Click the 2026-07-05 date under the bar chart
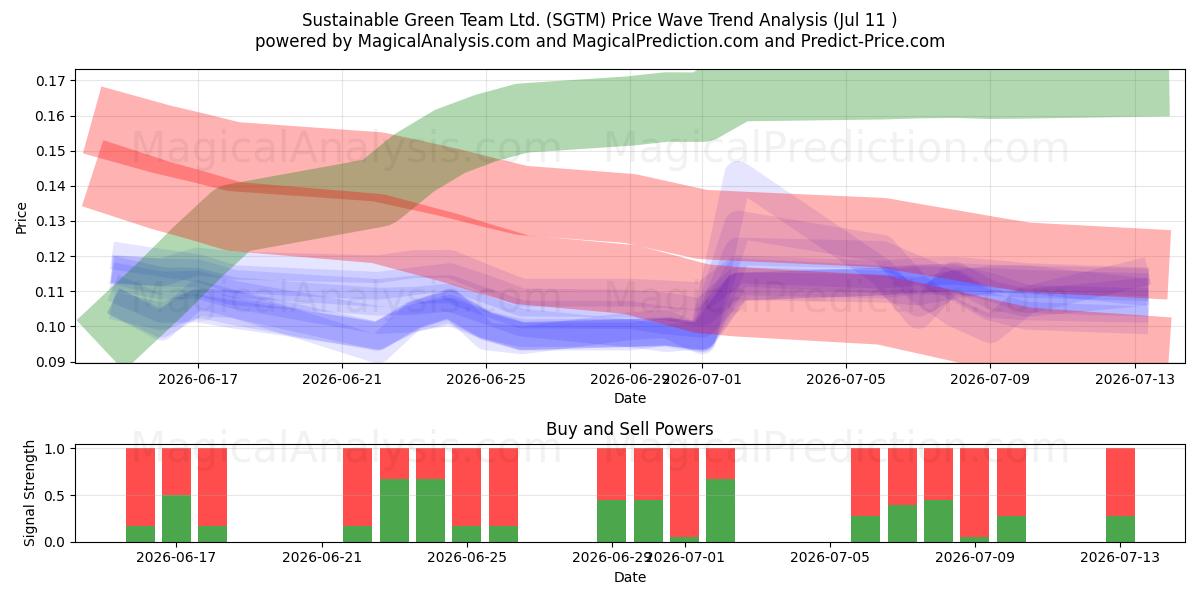Image resolution: width=1200 pixels, height=600 pixels. (x=830, y=559)
